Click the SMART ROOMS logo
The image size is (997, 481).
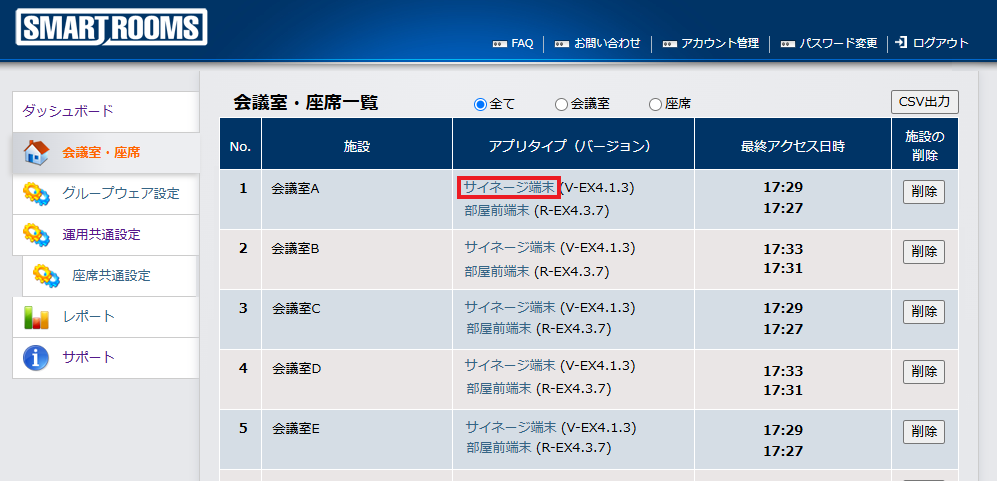[111, 27]
